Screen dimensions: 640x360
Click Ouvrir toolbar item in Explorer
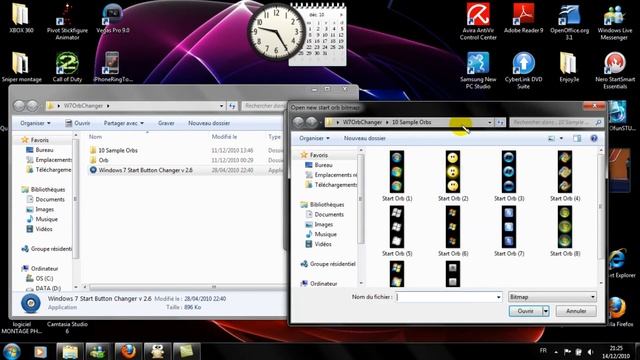point(78,123)
